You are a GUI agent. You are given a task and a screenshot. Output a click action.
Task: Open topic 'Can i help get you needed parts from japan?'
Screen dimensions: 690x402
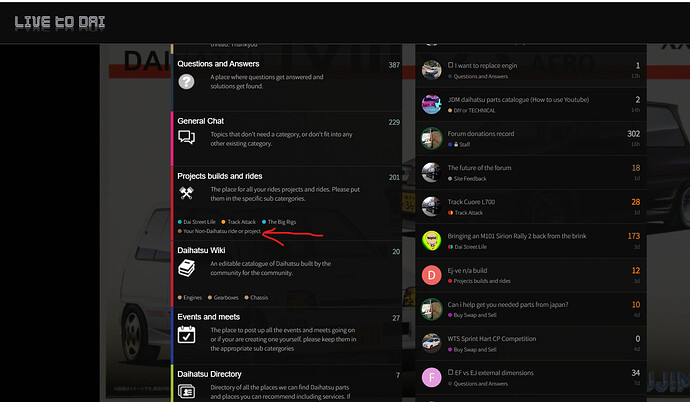pyautogui.click(x=508, y=304)
